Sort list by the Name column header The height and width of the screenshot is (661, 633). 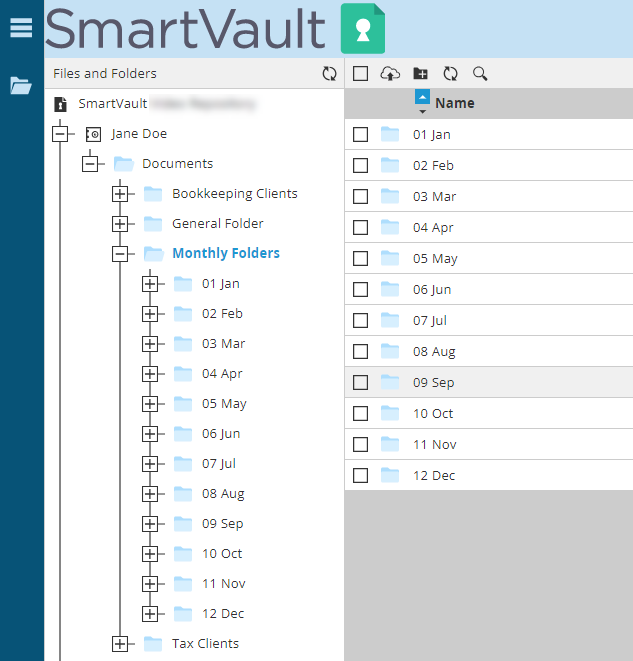pos(454,103)
